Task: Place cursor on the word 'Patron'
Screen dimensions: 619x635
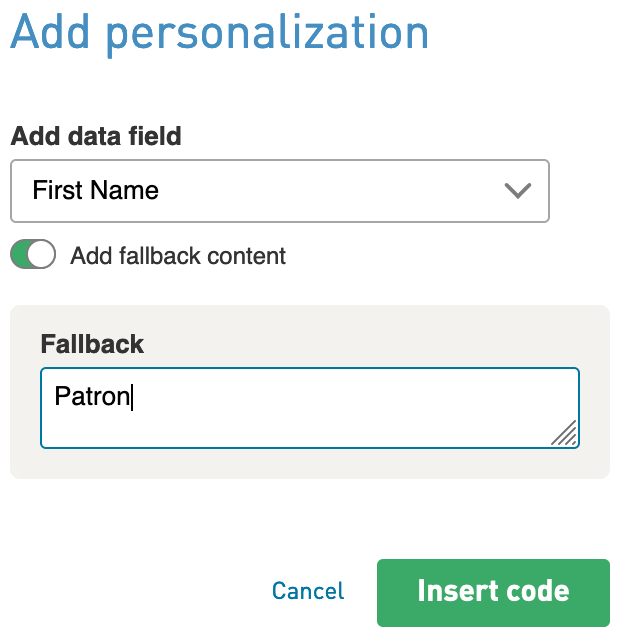Action: [92, 396]
